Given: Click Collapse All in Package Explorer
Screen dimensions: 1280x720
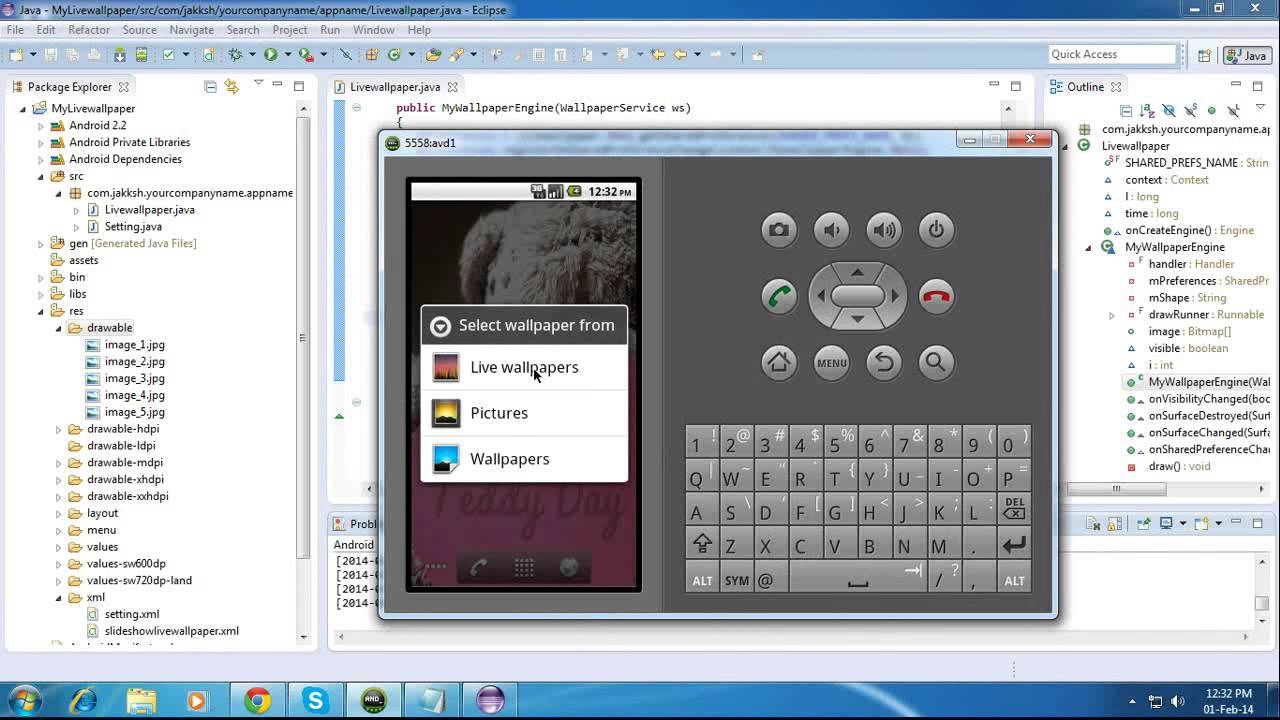Looking at the screenshot, I should click(x=210, y=87).
